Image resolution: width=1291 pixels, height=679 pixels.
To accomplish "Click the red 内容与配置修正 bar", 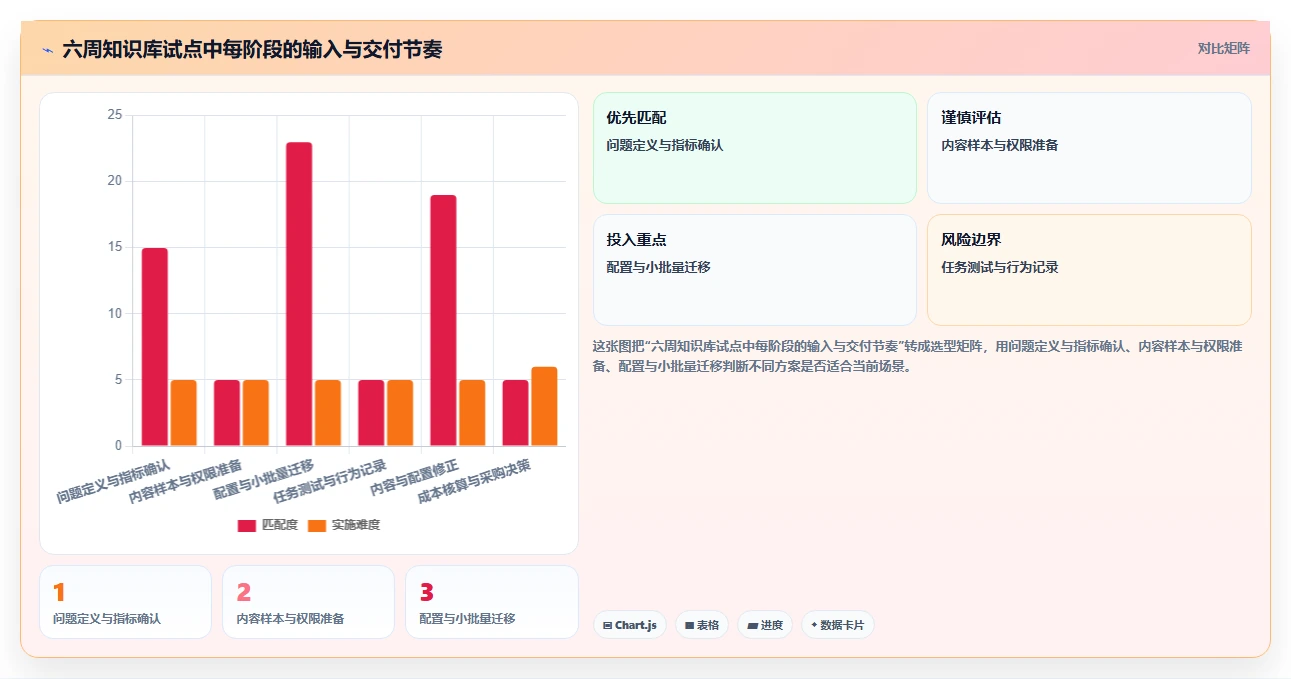I will [443, 320].
